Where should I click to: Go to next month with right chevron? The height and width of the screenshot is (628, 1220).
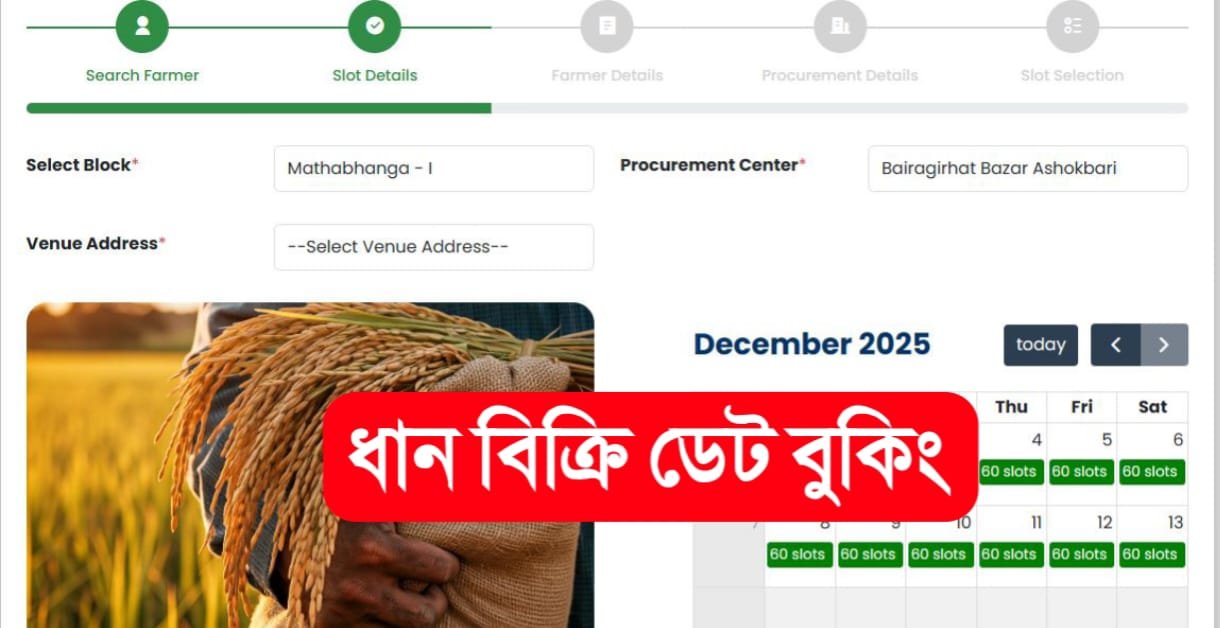pyautogui.click(x=1164, y=345)
